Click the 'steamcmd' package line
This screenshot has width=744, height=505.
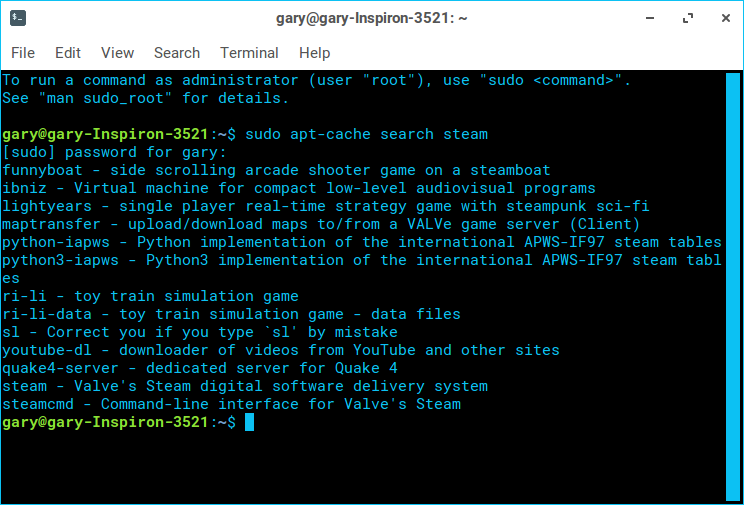click(232, 405)
